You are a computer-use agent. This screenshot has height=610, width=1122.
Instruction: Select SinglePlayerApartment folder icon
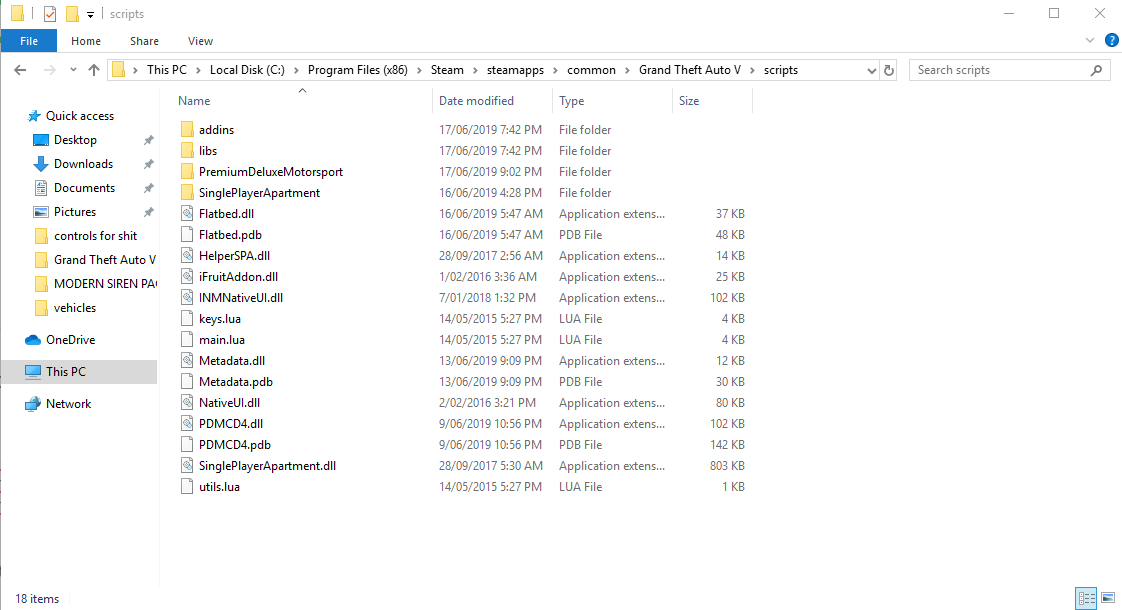tap(187, 193)
